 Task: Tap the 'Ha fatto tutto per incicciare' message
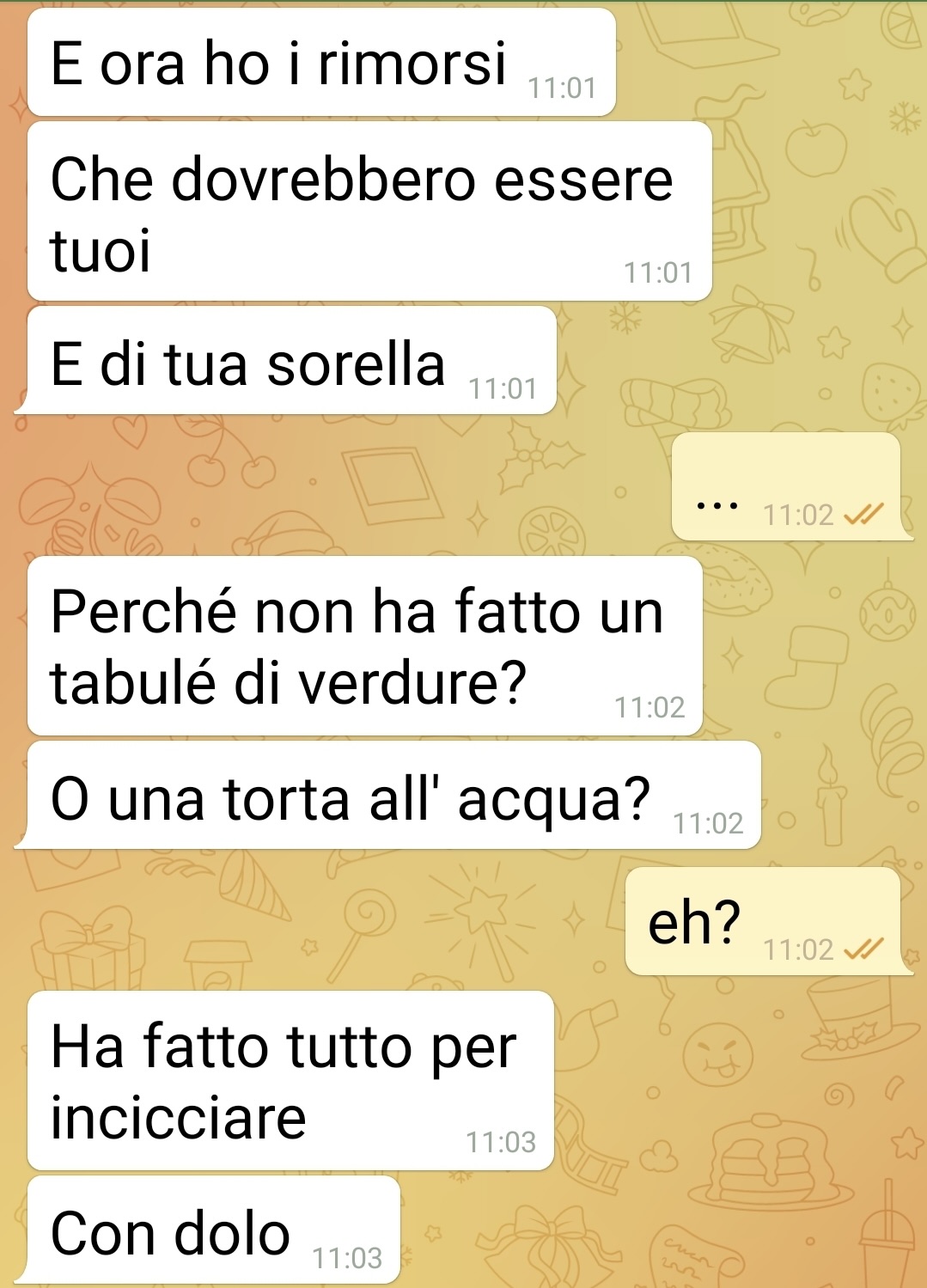click(290, 1081)
